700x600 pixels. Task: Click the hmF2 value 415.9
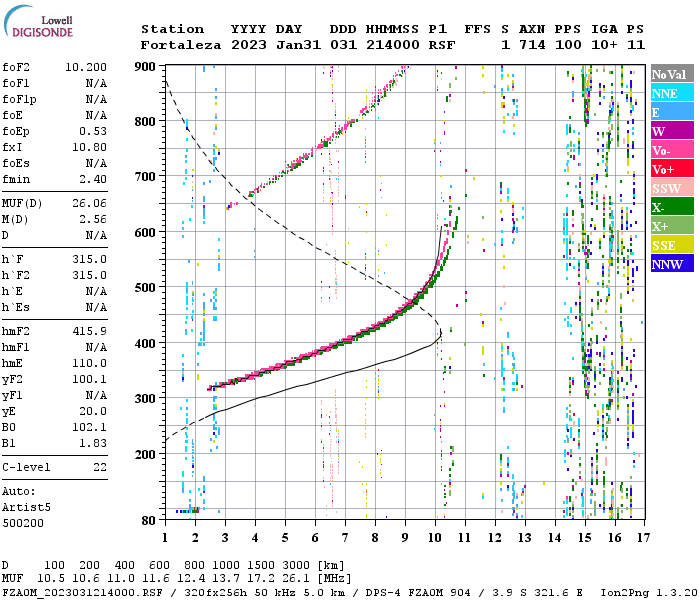tap(89, 331)
